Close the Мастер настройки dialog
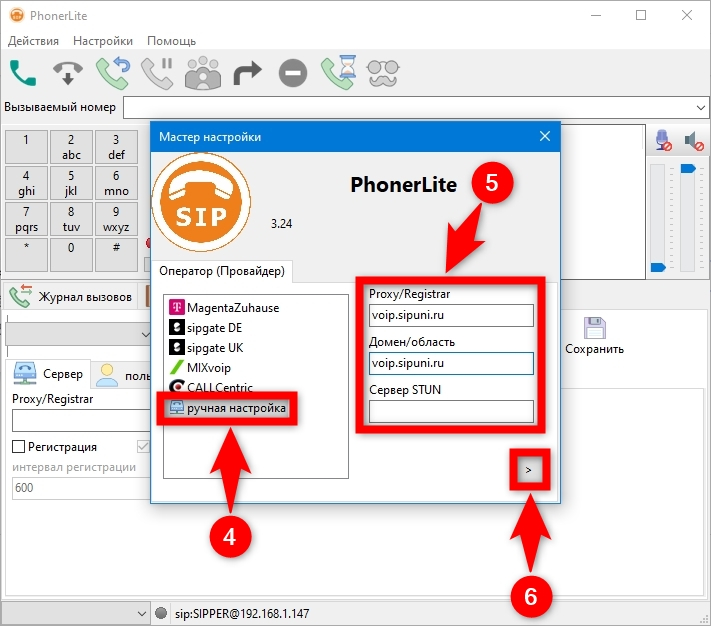Image resolution: width=711 pixels, height=626 pixels. 545,136
